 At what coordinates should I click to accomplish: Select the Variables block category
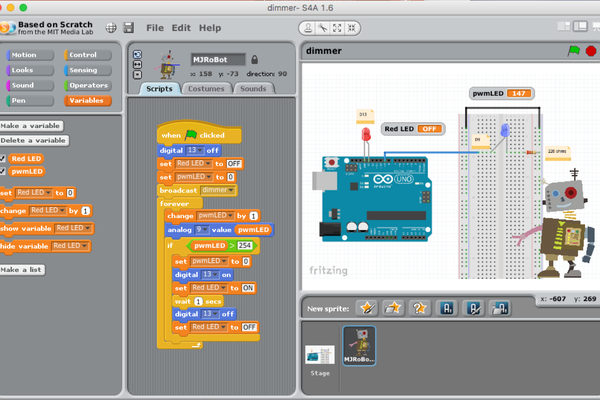click(88, 101)
